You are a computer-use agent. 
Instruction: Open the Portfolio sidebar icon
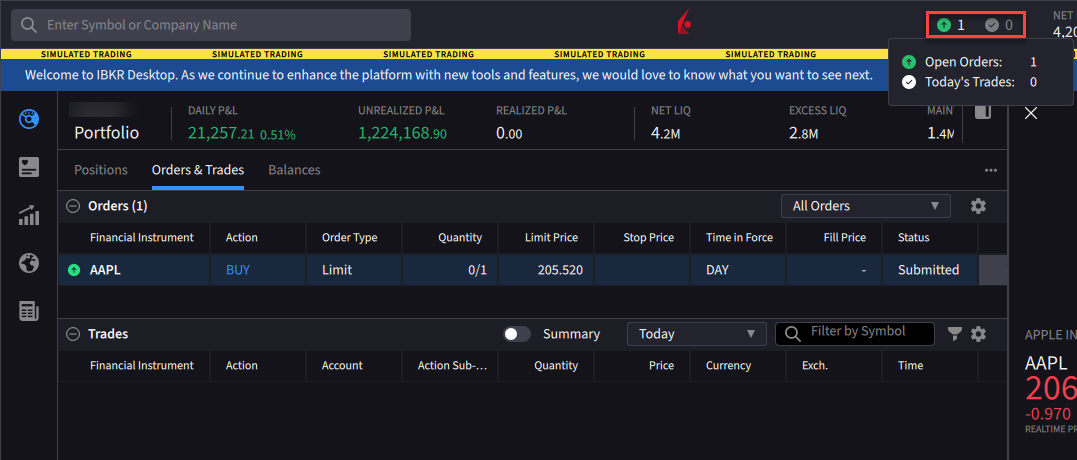tap(29, 119)
